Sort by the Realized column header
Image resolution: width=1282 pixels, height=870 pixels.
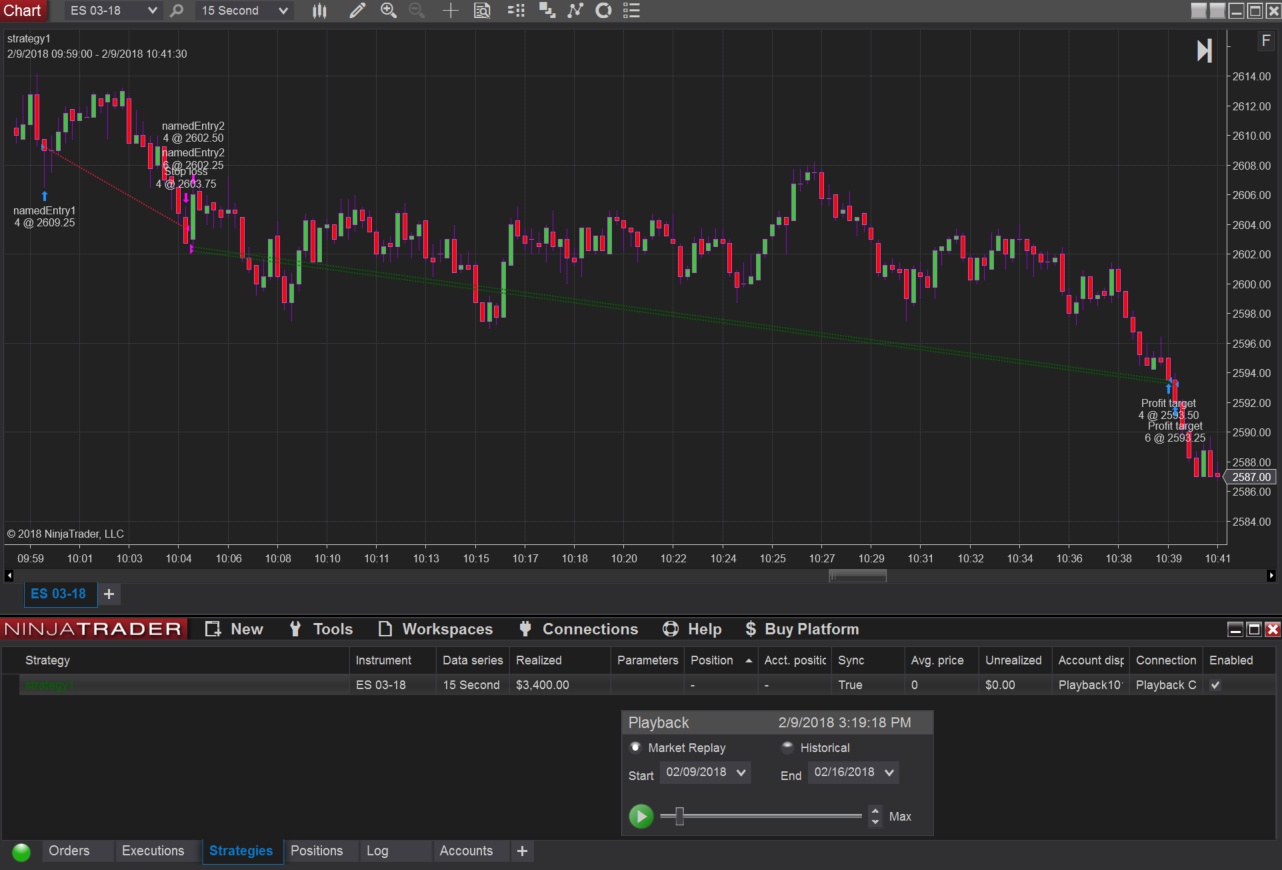coord(560,660)
